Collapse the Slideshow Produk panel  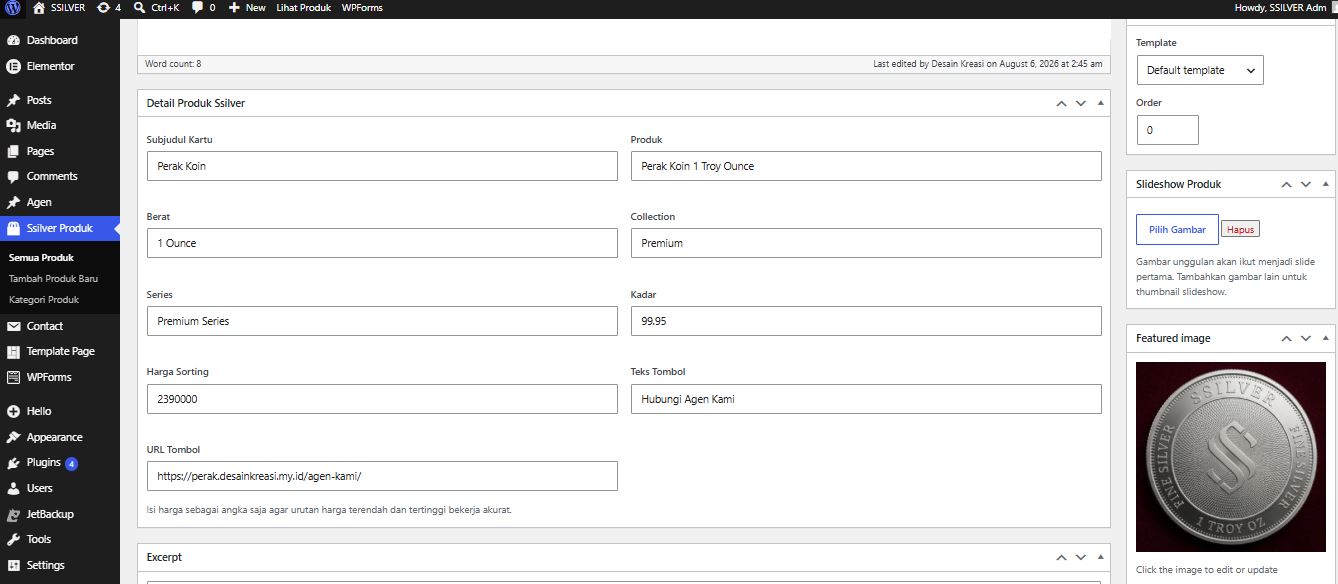(x=1325, y=184)
